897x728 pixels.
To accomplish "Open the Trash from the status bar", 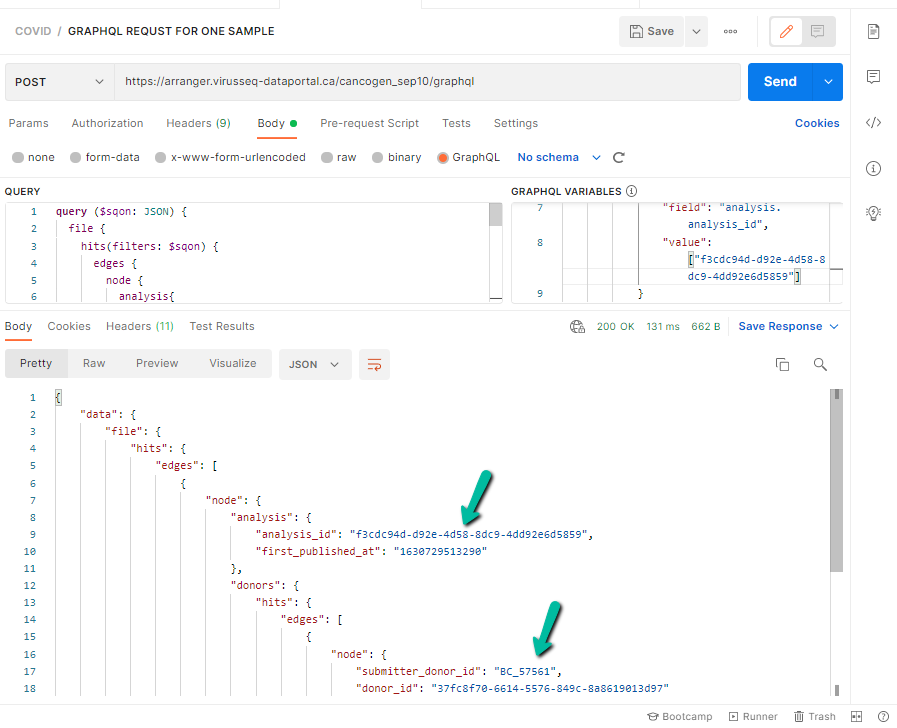I will tap(814, 716).
